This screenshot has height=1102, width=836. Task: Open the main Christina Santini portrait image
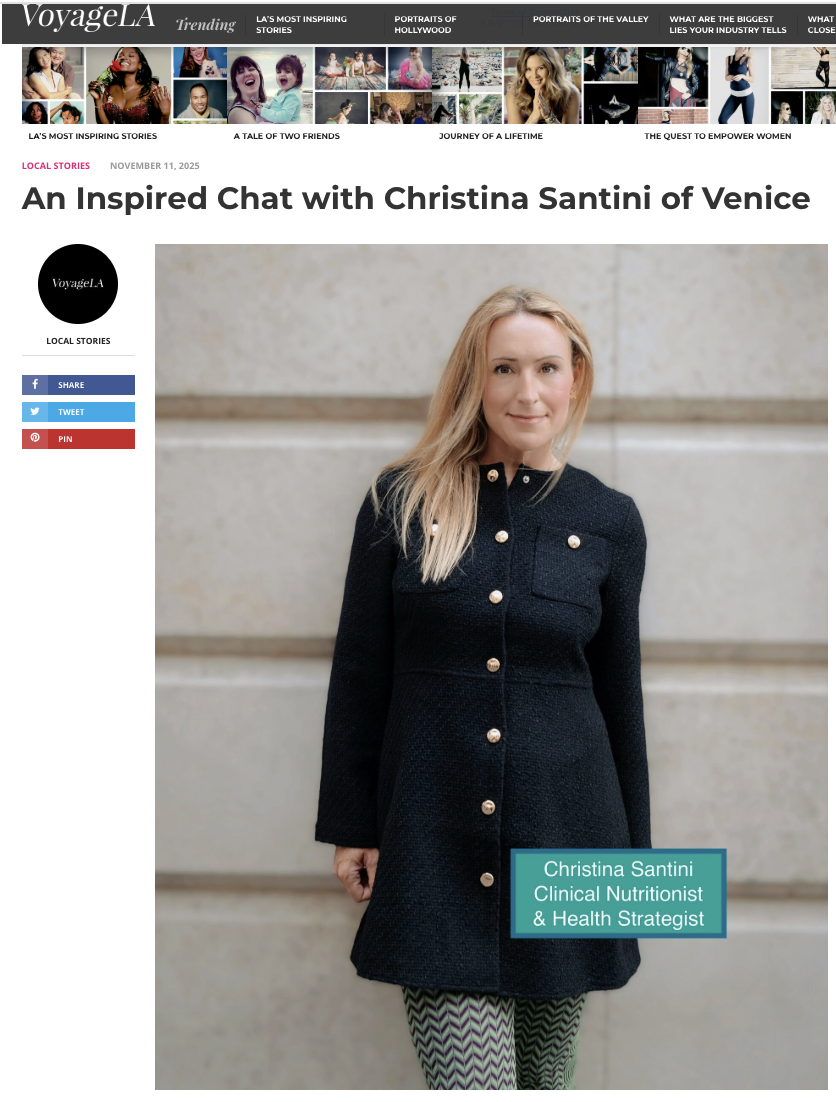(491, 666)
